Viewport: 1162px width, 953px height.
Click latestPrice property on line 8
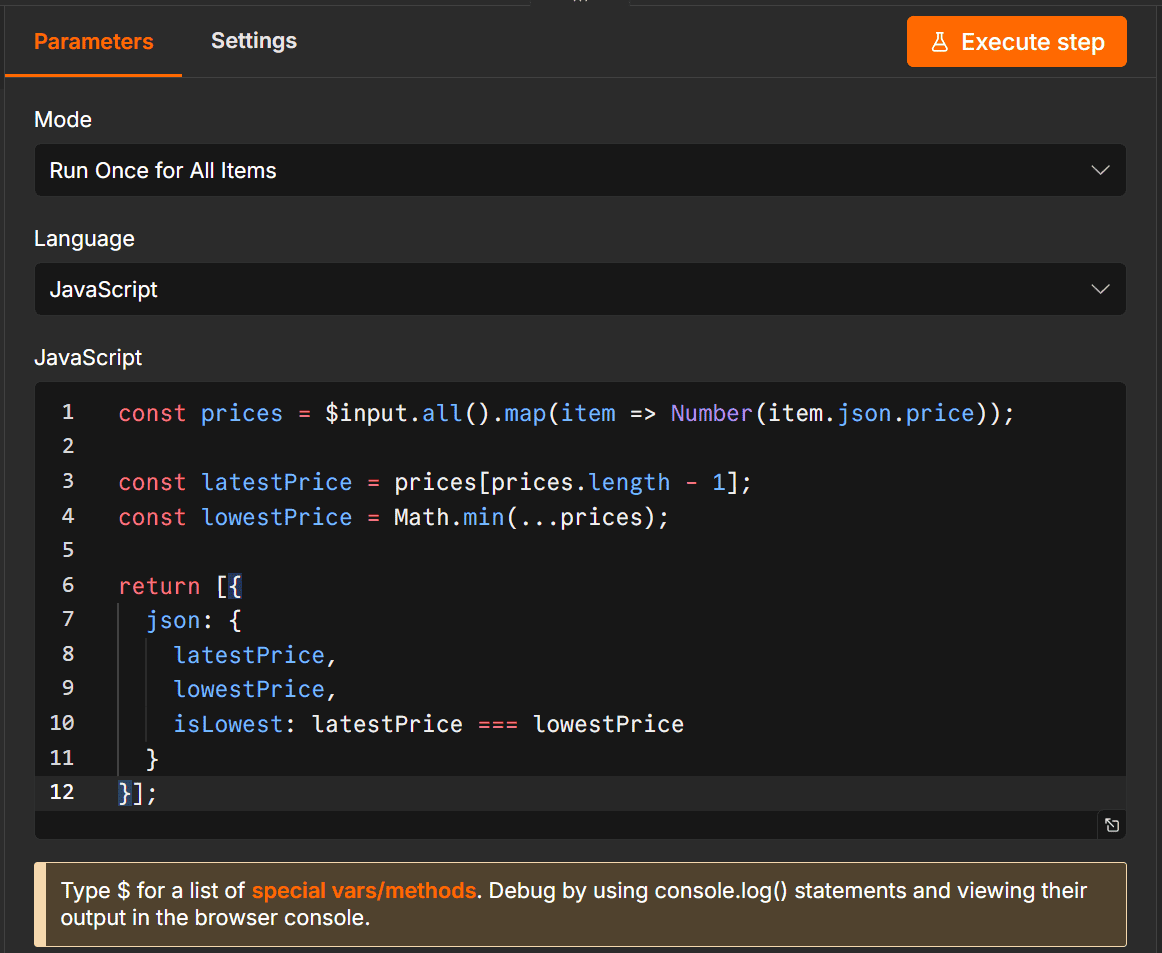point(249,655)
